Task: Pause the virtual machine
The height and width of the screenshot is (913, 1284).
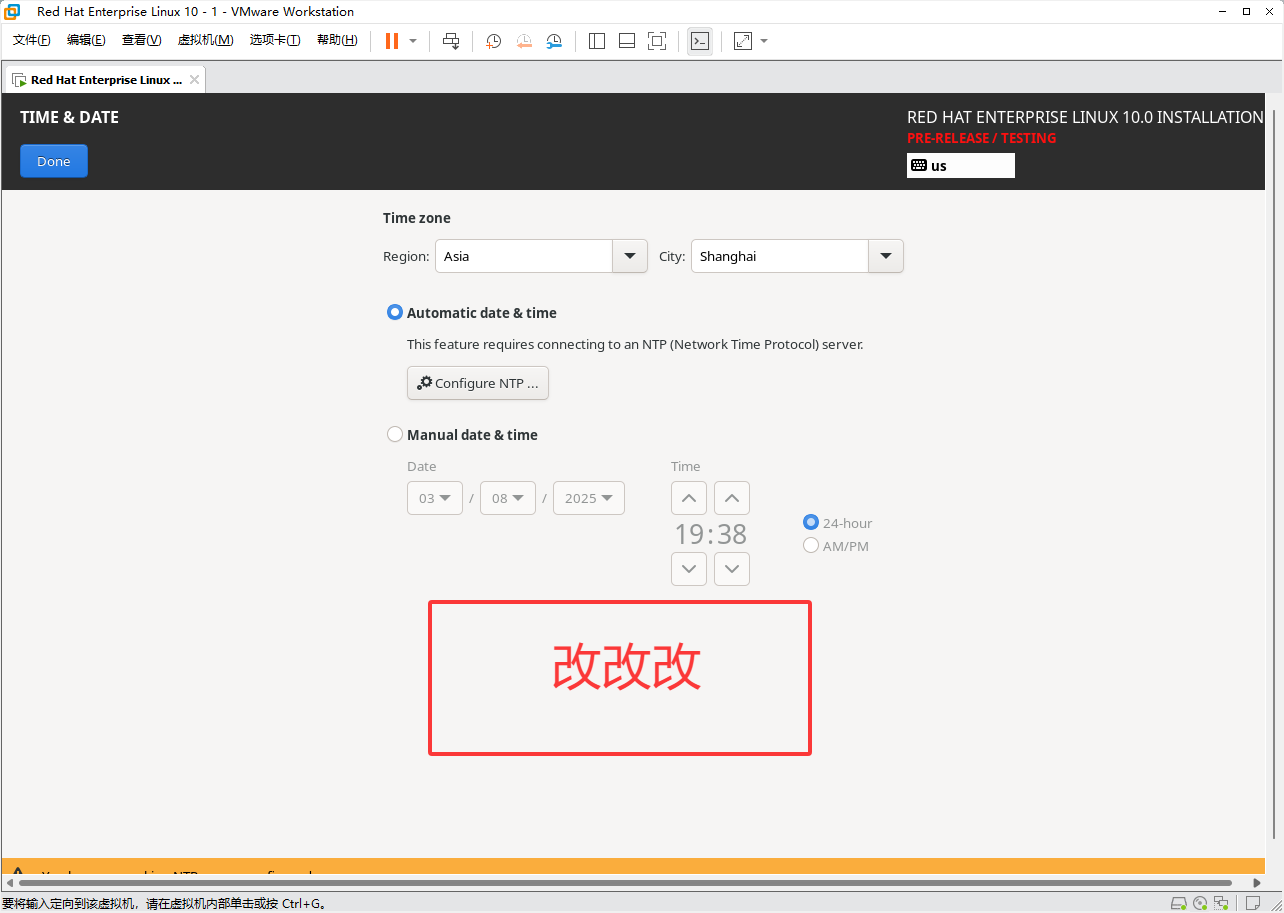Action: 392,41
